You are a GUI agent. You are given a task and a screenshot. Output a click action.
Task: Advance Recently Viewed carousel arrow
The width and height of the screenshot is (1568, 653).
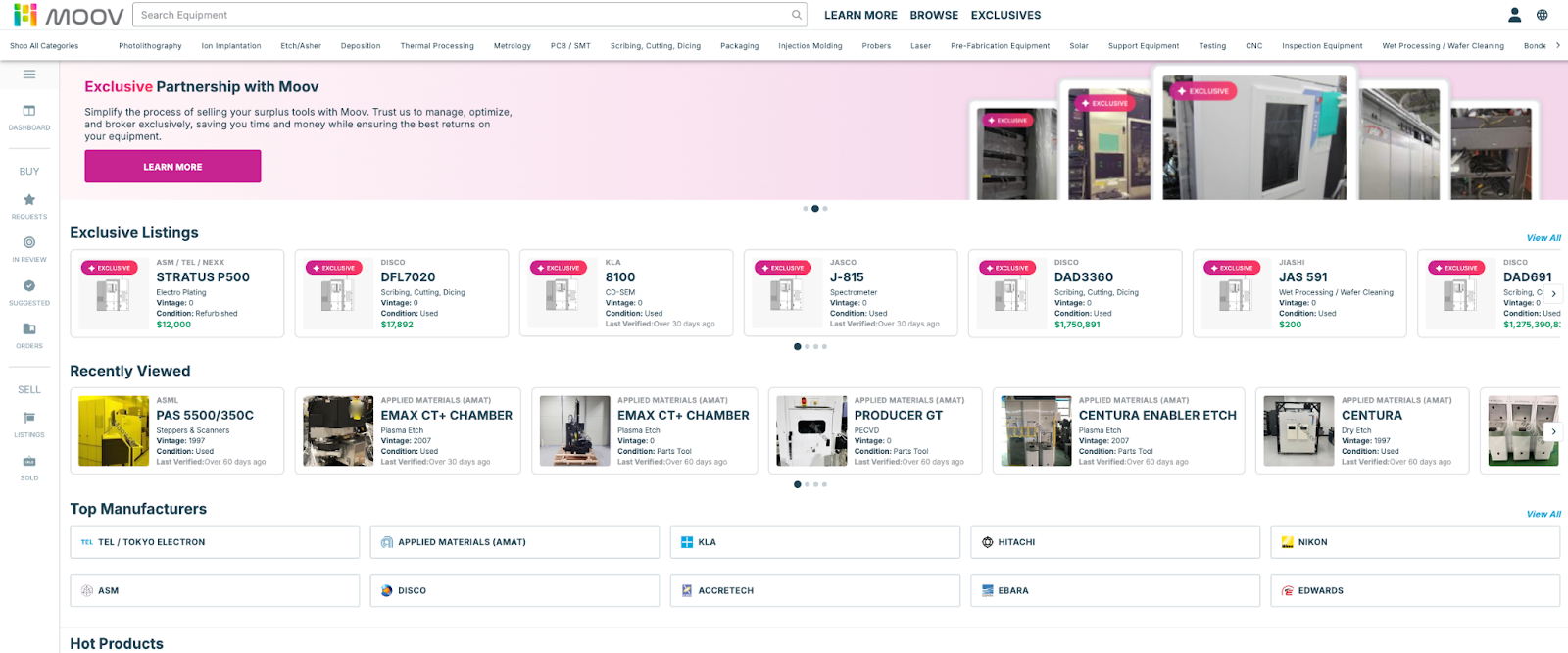pos(1553,431)
